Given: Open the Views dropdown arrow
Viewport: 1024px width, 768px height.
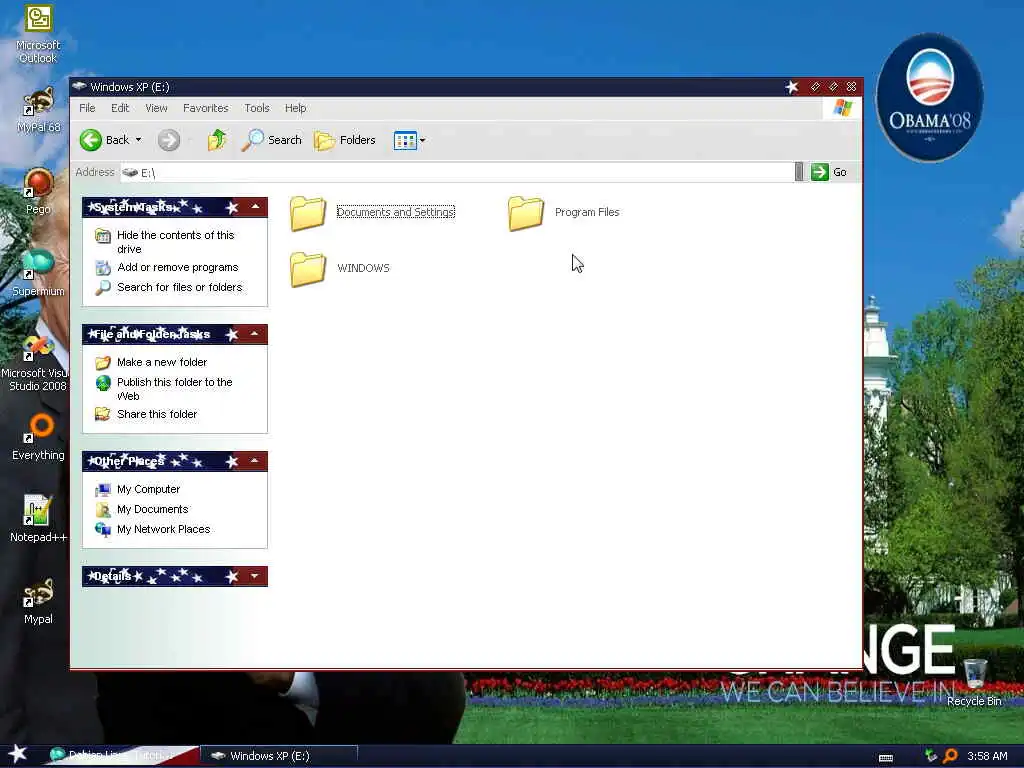Looking at the screenshot, I should tap(423, 140).
